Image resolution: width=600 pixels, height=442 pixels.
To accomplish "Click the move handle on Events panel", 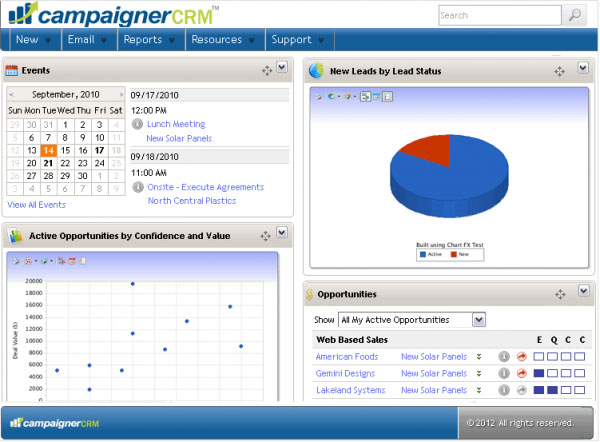I will click(267, 70).
